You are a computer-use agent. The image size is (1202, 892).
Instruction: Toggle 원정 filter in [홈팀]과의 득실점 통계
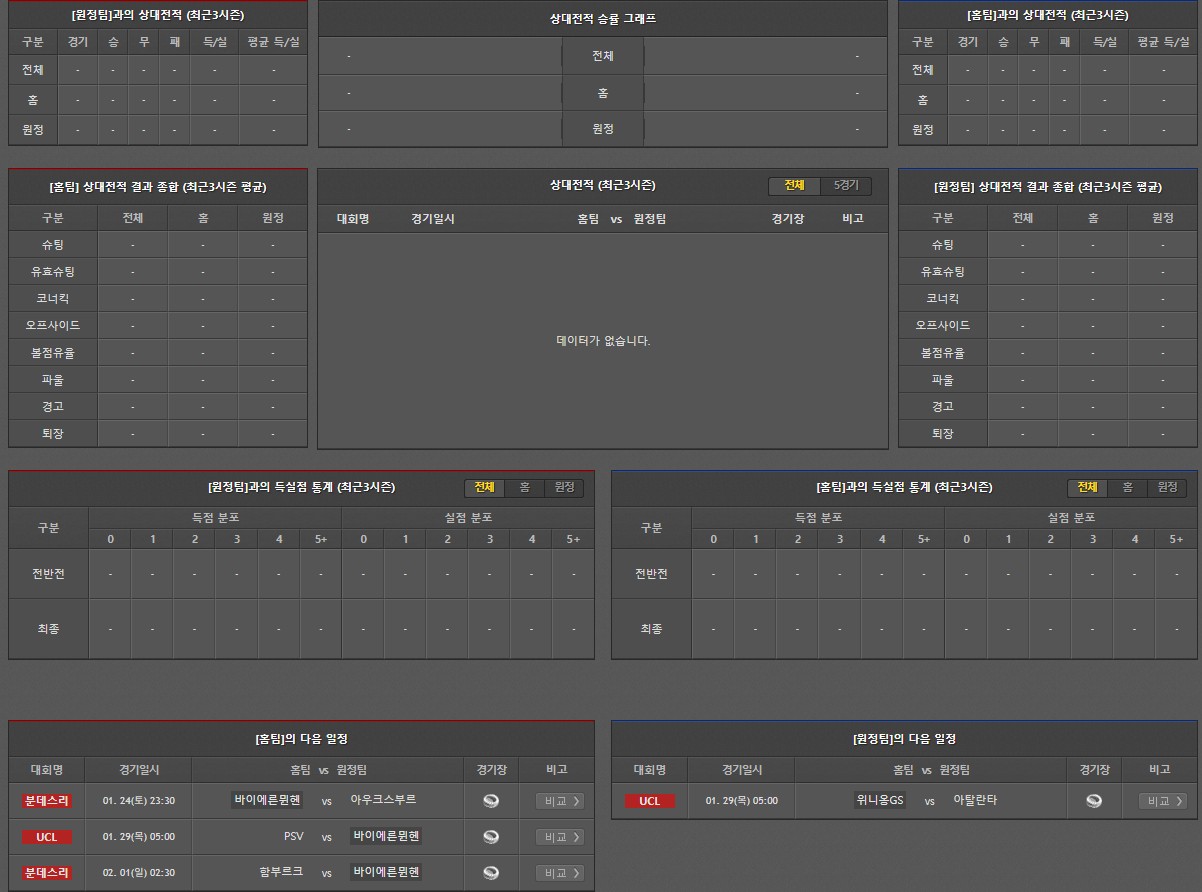coord(1167,487)
